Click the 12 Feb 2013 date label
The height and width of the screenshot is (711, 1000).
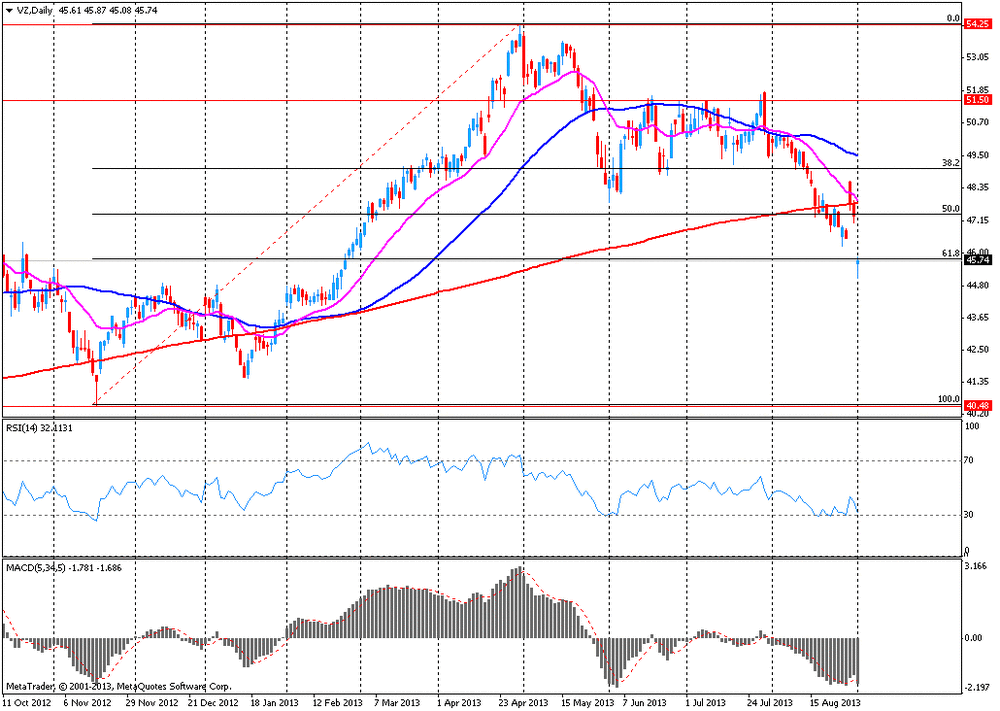pyautogui.click(x=337, y=703)
